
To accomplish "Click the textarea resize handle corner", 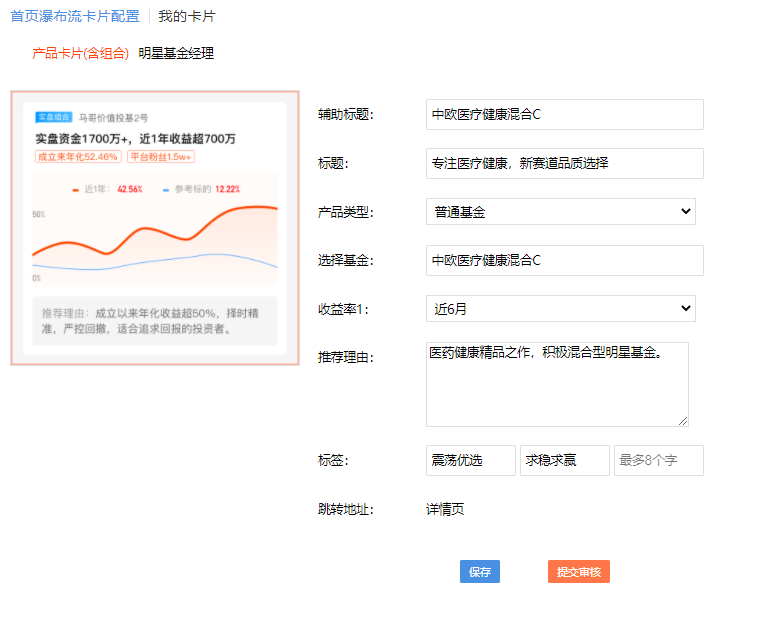I will tap(683, 421).
